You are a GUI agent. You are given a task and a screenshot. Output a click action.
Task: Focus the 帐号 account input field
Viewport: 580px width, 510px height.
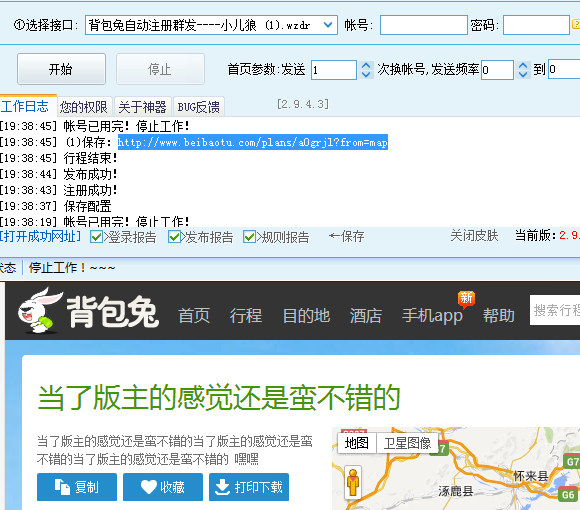tap(424, 25)
